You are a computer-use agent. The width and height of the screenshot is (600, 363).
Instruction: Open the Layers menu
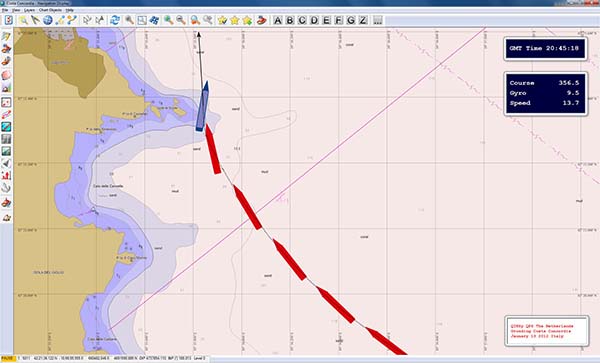[x=29, y=10]
